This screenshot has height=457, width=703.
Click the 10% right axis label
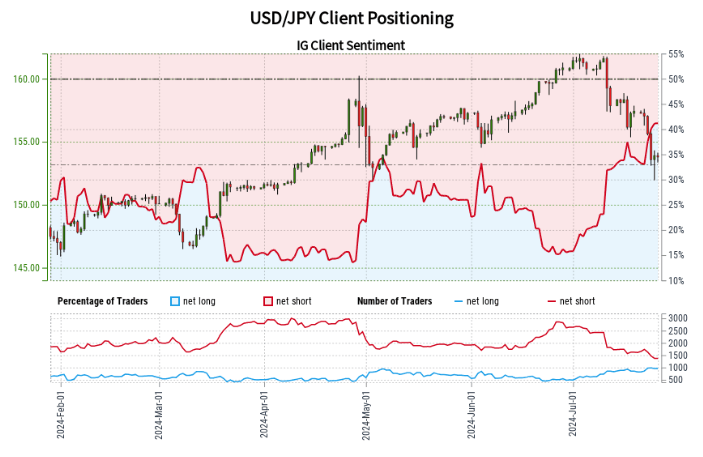tap(676, 281)
